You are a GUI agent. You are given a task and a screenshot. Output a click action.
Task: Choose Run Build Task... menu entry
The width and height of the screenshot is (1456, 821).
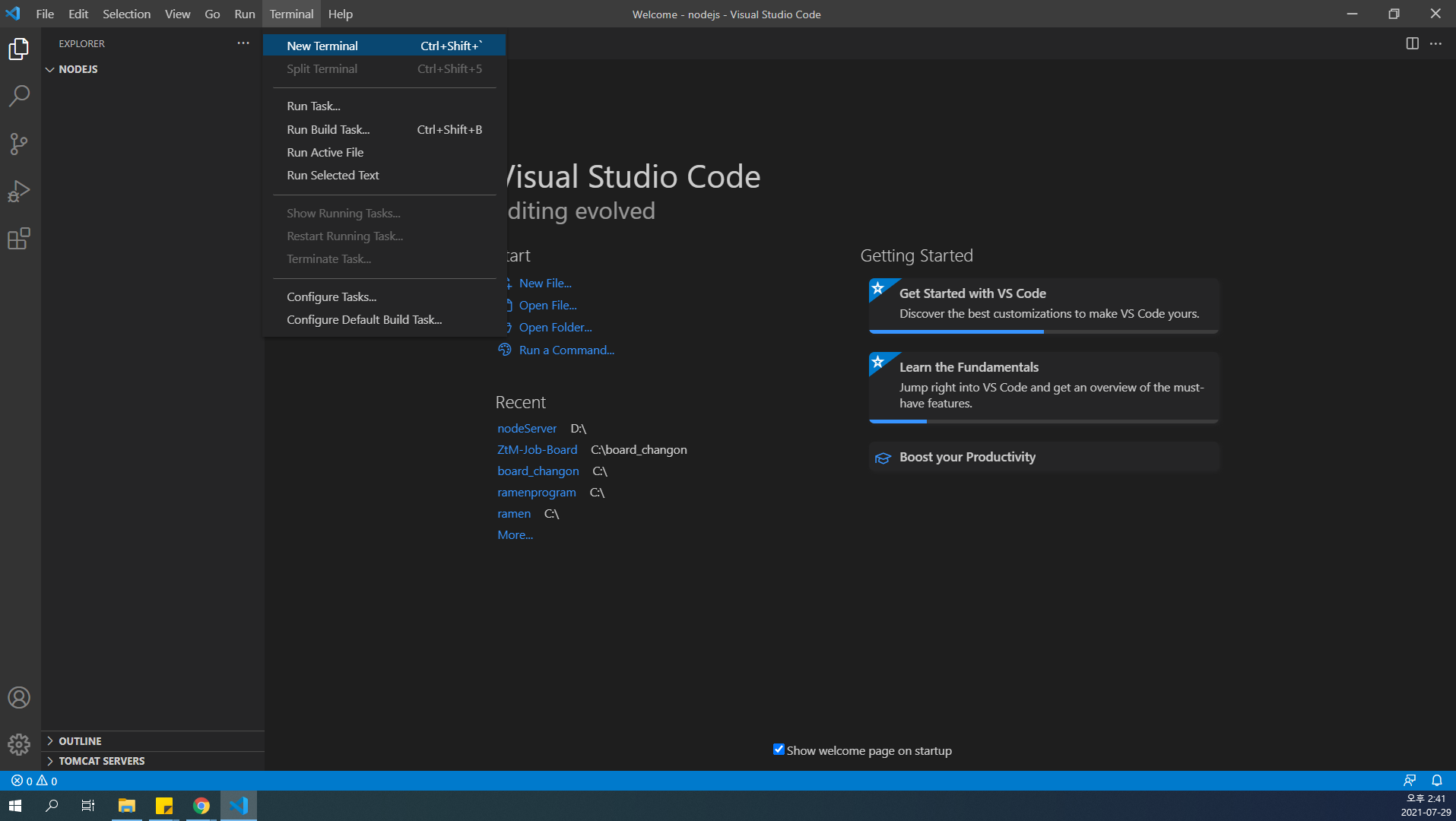pos(384,129)
